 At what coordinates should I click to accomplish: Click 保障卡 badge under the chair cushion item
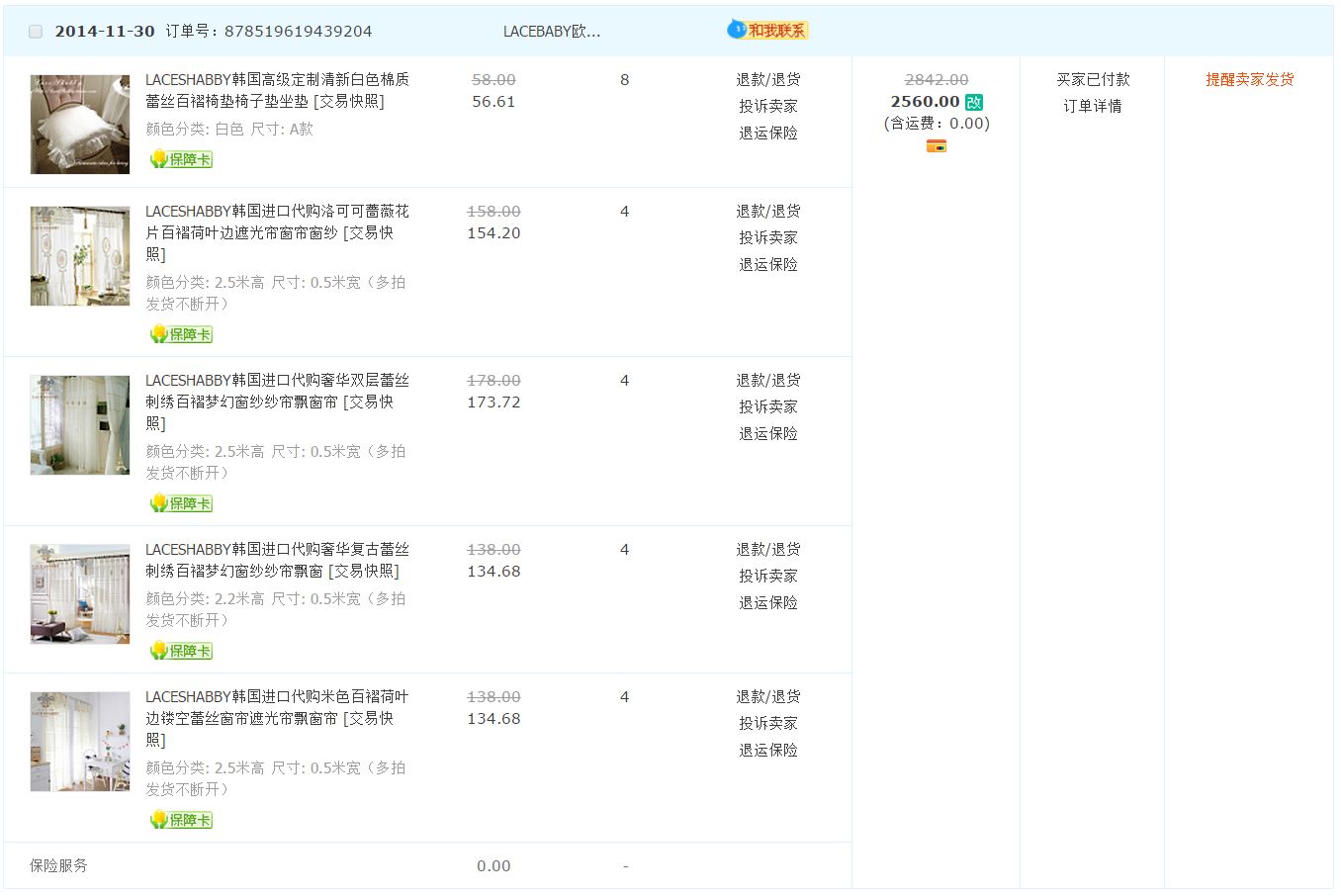[182, 159]
